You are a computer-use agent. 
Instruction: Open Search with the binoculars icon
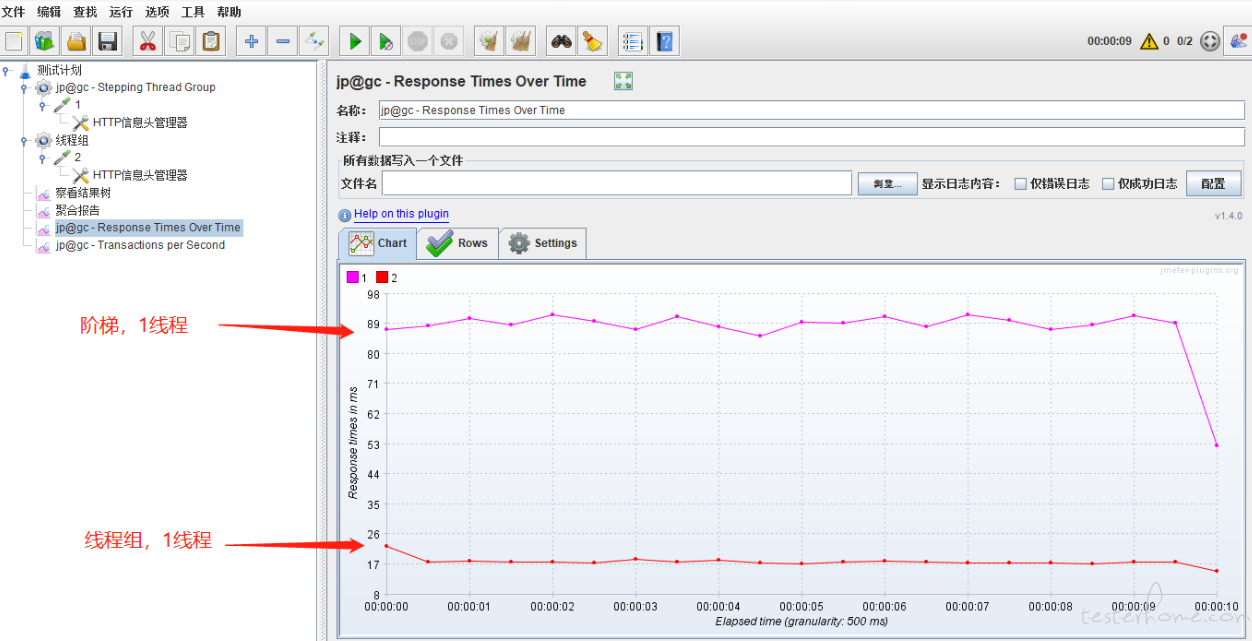click(x=562, y=41)
